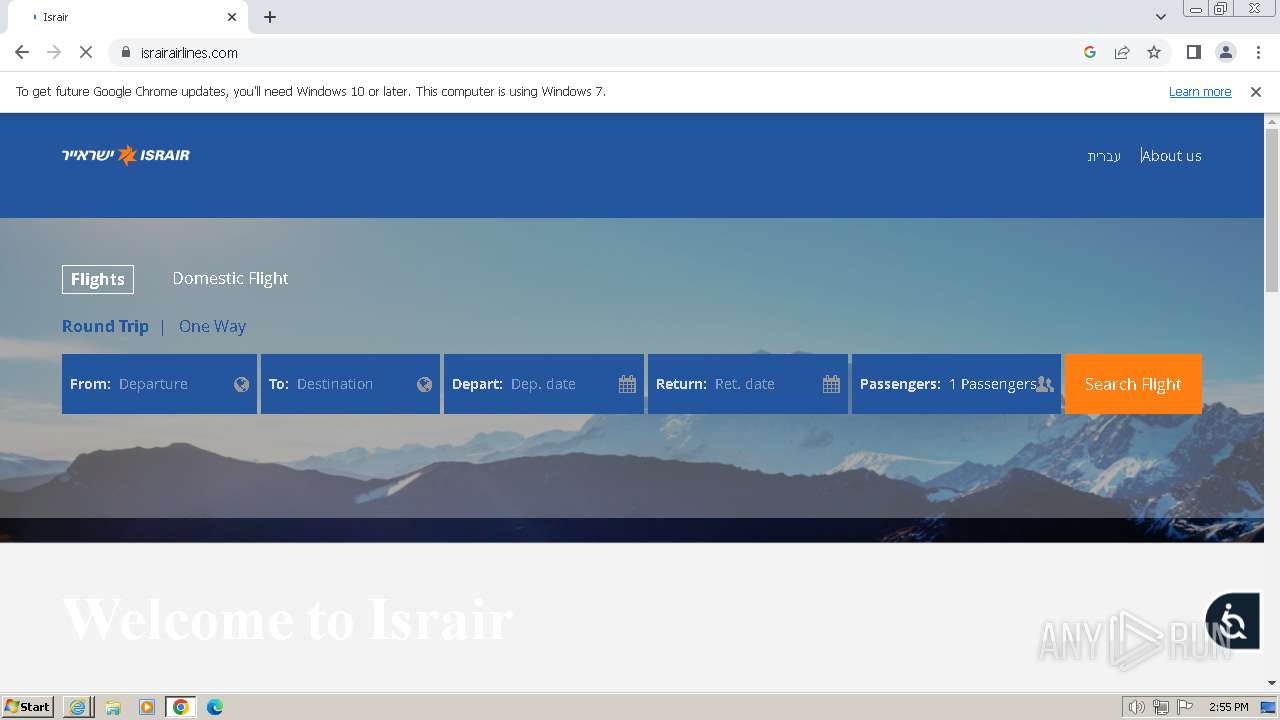Click the Google icon in address bar
1280x720 pixels.
click(1090, 52)
